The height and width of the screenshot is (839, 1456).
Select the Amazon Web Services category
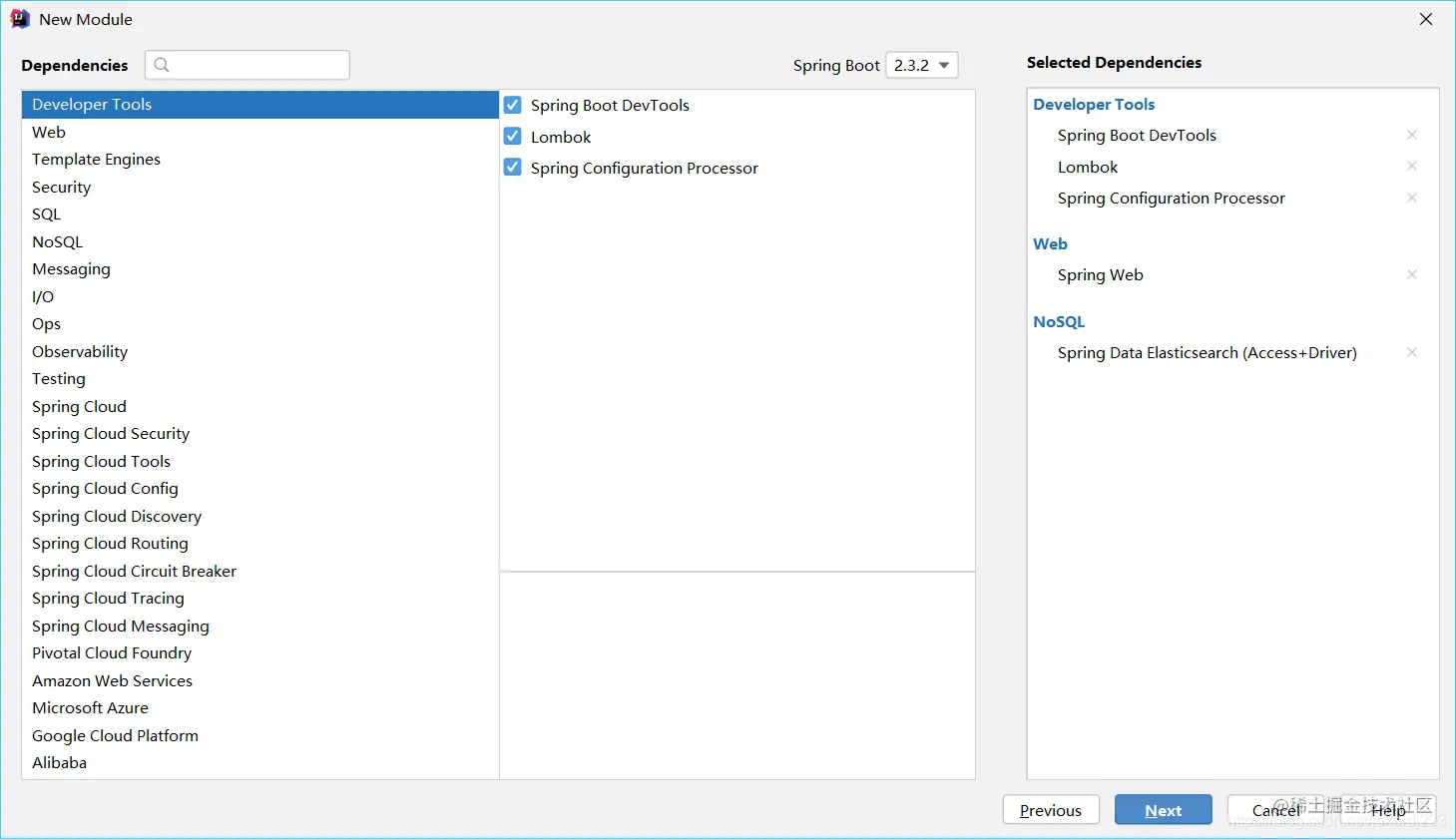tap(260, 680)
